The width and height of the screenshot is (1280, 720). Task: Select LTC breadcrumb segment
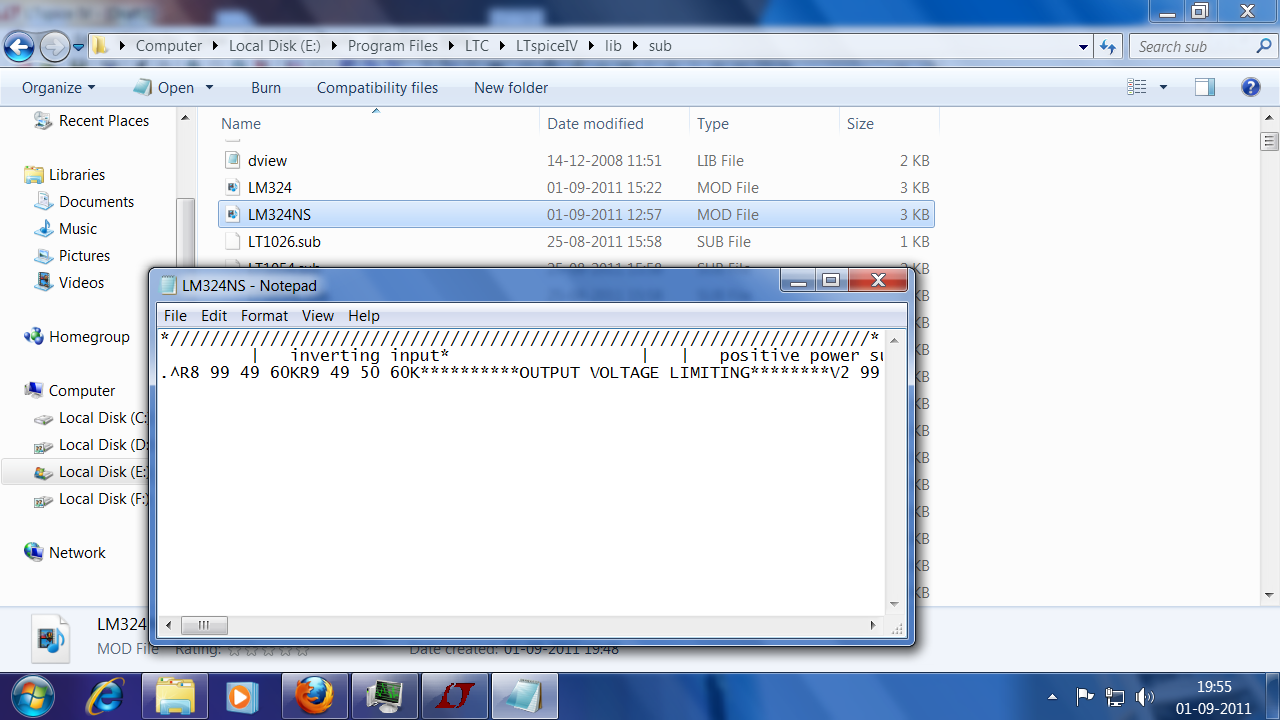[477, 46]
